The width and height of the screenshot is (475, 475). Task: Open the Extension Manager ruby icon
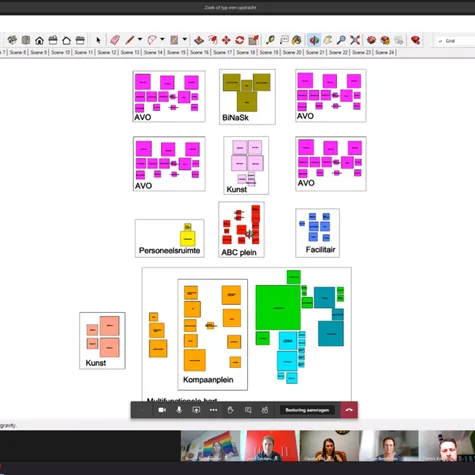click(x=415, y=40)
